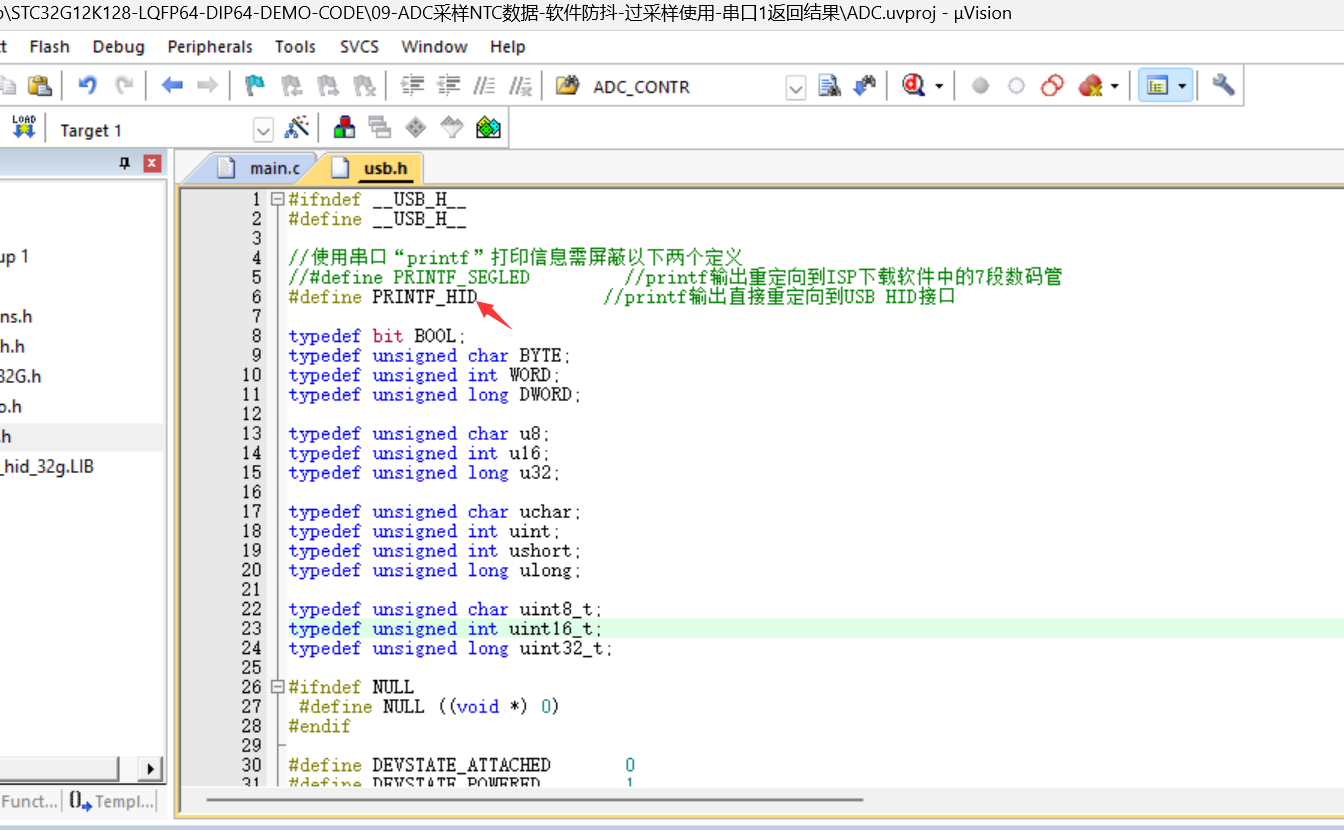Expand the ADC_CONTR search dropdown
Viewport: 1344px width, 830px height.
(796, 88)
